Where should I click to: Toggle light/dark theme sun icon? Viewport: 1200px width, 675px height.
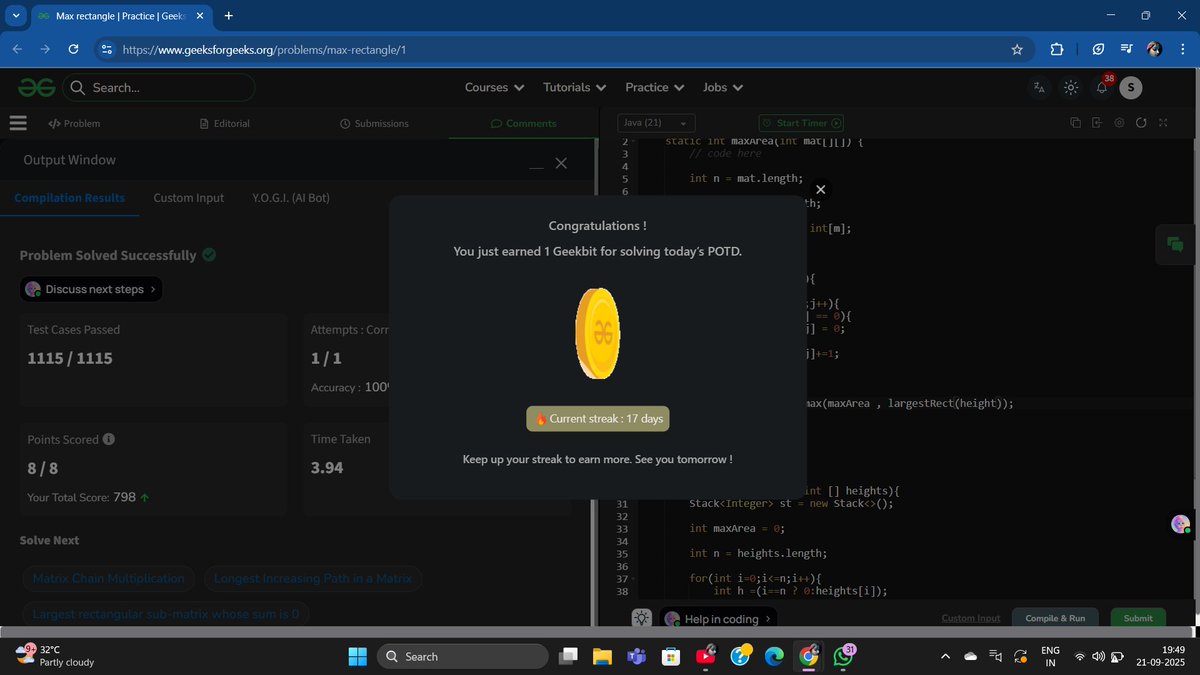click(x=1071, y=88)
